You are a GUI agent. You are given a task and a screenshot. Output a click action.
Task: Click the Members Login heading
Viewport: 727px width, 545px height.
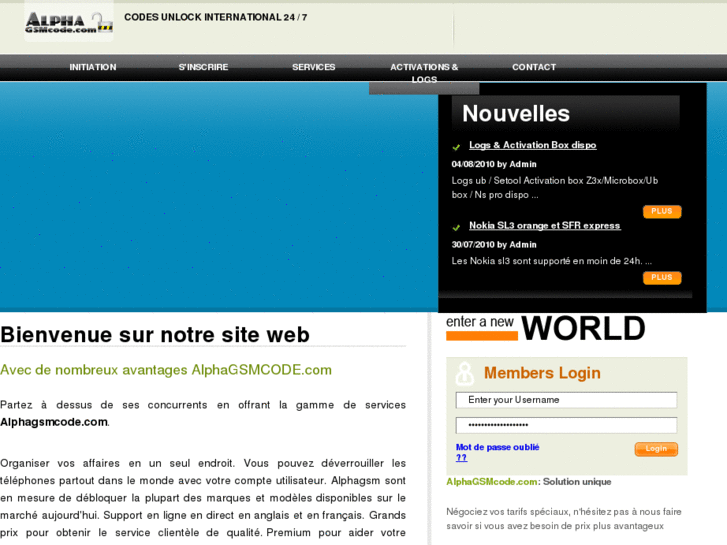pos(542,373)
